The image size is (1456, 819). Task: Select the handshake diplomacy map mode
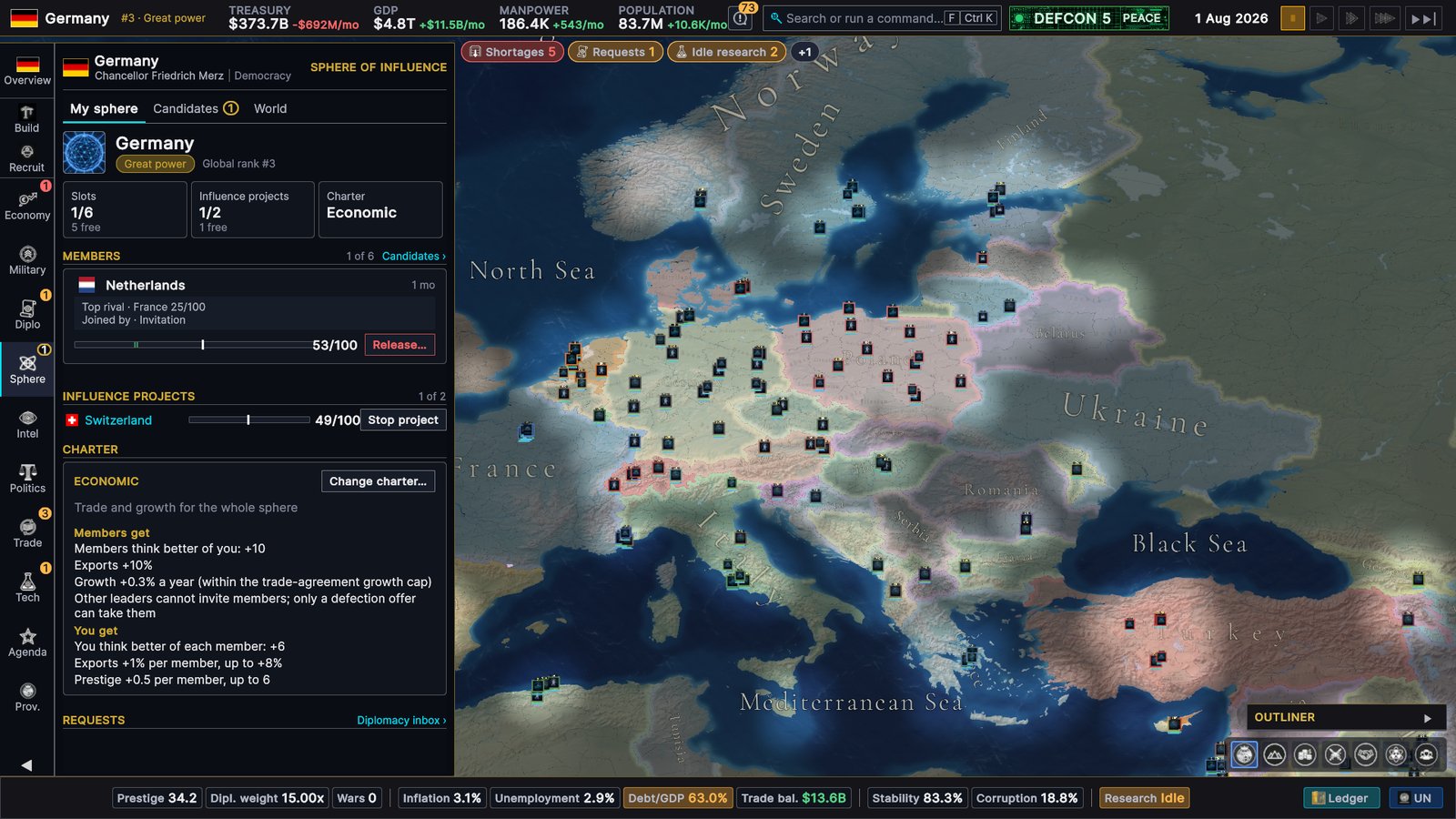point(1366,754)
